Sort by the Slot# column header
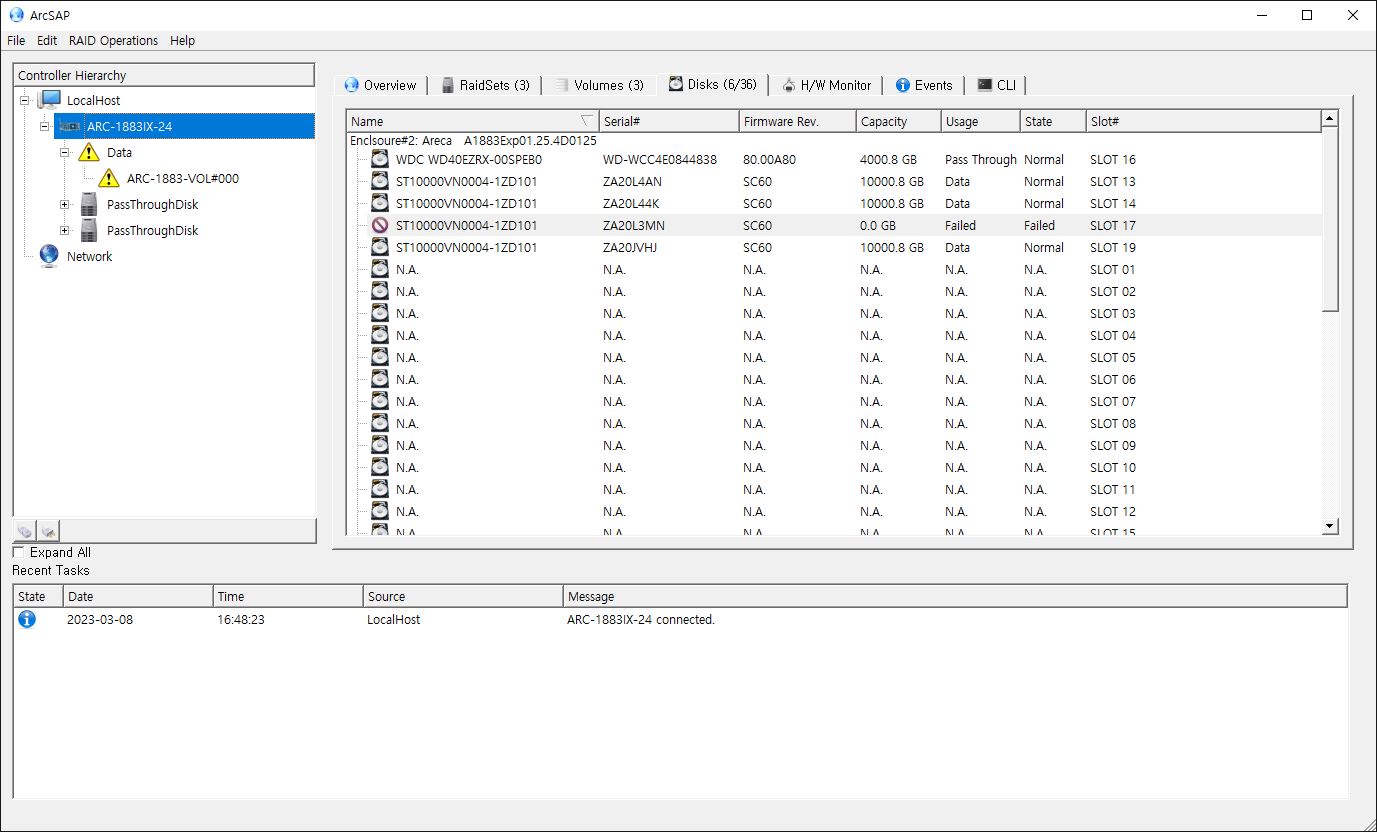1377x832 pixels. pyautogui.click(x=1203, y=121)
